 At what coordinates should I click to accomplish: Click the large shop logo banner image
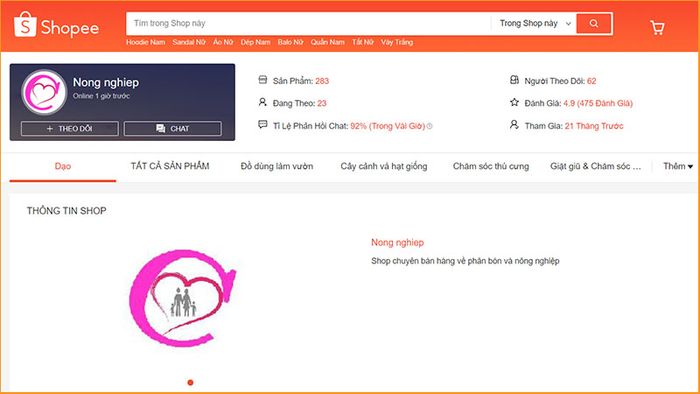[182, 298]
